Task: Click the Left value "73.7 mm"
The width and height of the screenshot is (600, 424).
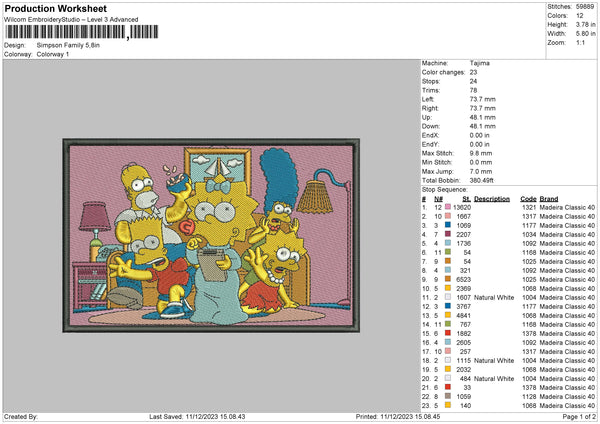Action: tap(483, 99)
